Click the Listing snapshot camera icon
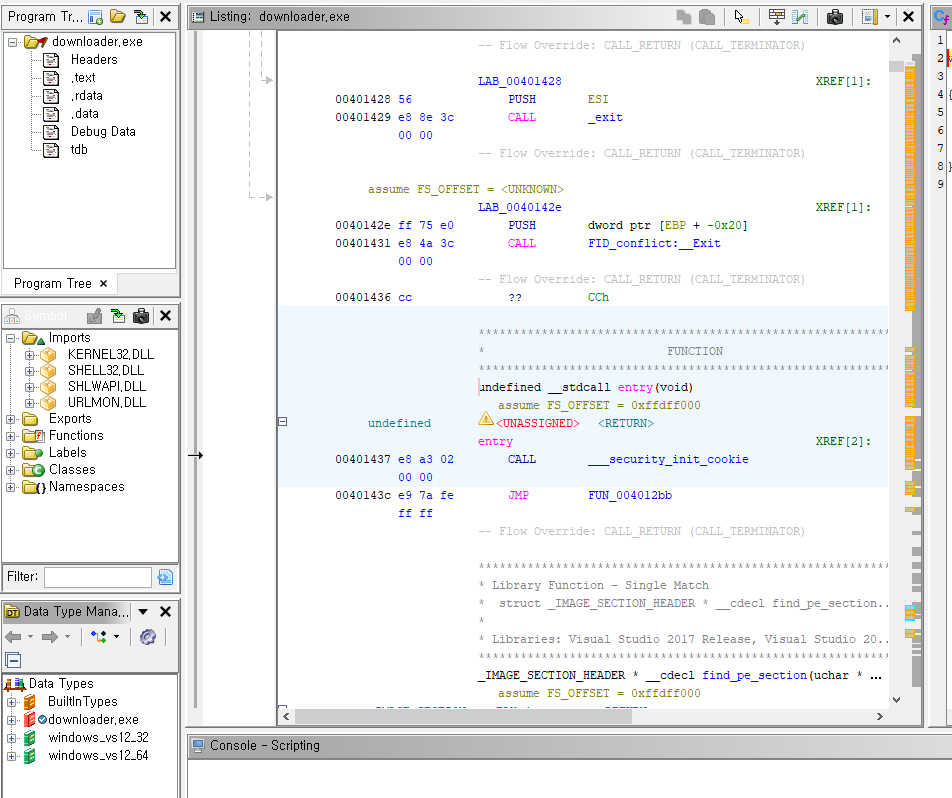 834,17
